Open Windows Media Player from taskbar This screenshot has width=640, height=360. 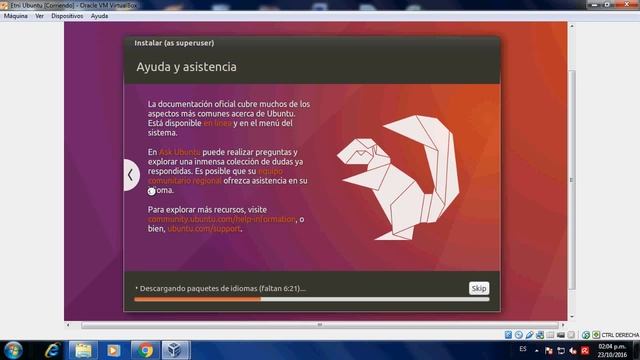(114, 350)
